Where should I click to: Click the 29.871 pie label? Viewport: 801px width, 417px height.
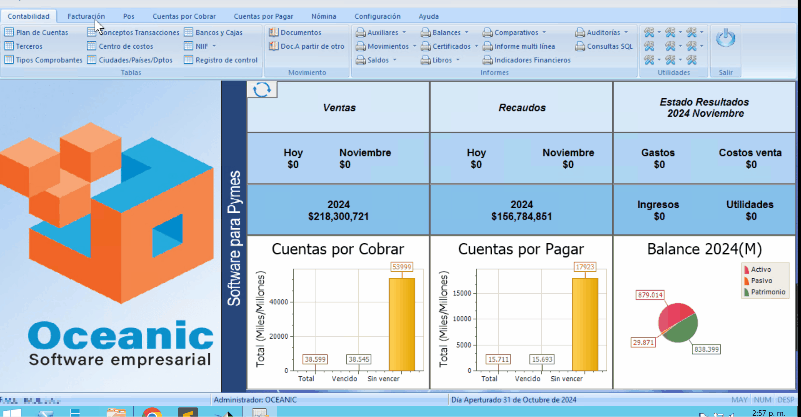coord(643,342)
